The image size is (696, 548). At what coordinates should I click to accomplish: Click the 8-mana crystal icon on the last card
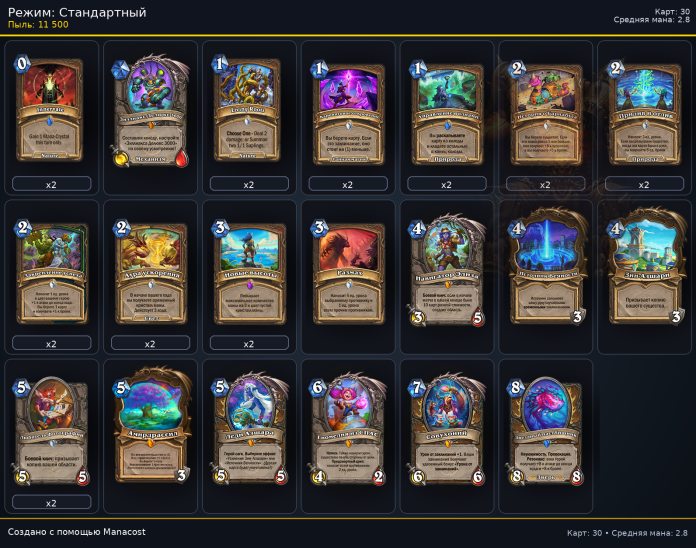[x=515, y=387]
